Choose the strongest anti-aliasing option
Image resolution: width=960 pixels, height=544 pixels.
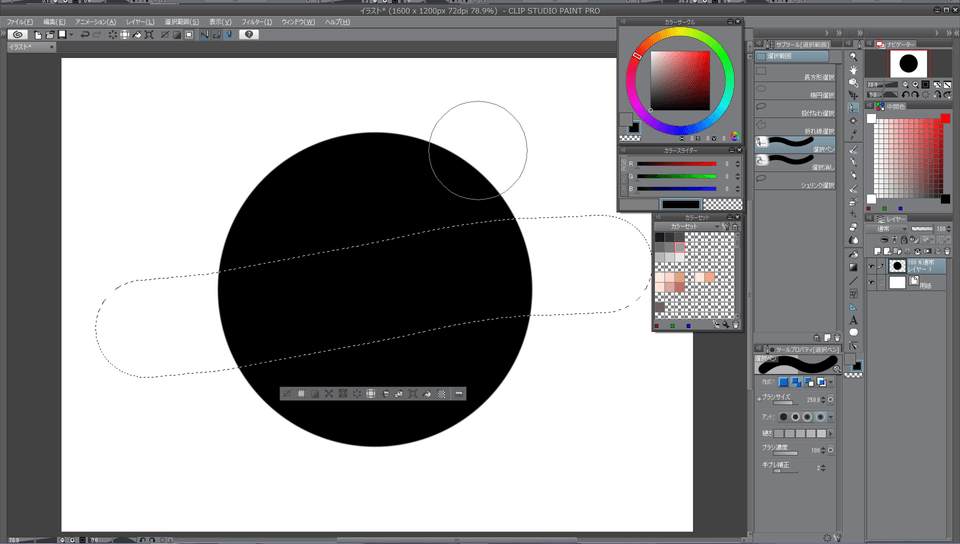822,416
